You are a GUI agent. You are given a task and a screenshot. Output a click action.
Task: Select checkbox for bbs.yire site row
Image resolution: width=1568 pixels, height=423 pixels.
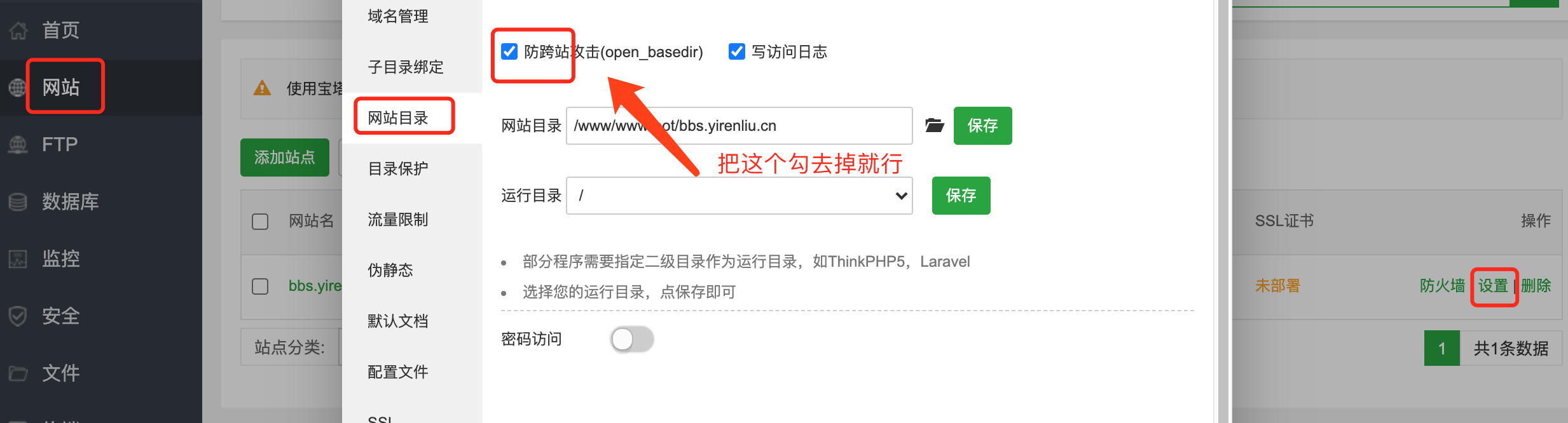pyautogui.click(x=260, y=286)
